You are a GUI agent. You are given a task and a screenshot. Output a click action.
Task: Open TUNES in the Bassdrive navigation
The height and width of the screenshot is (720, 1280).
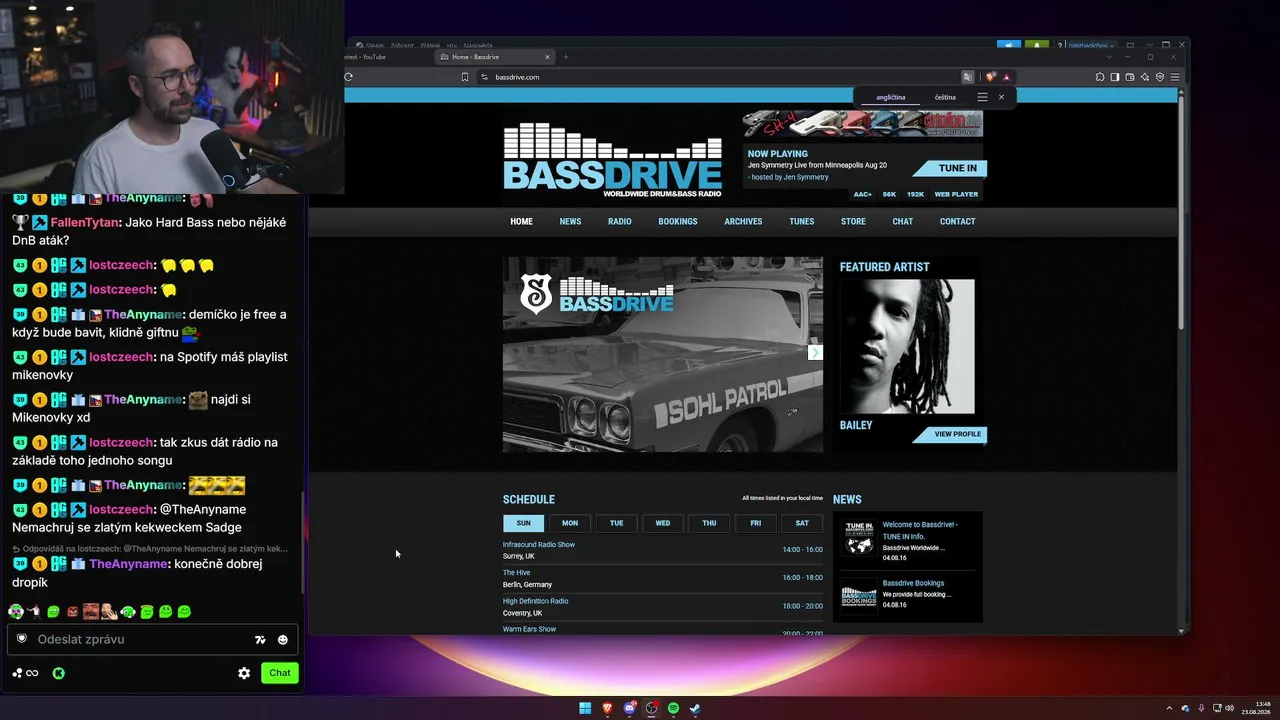801,222
